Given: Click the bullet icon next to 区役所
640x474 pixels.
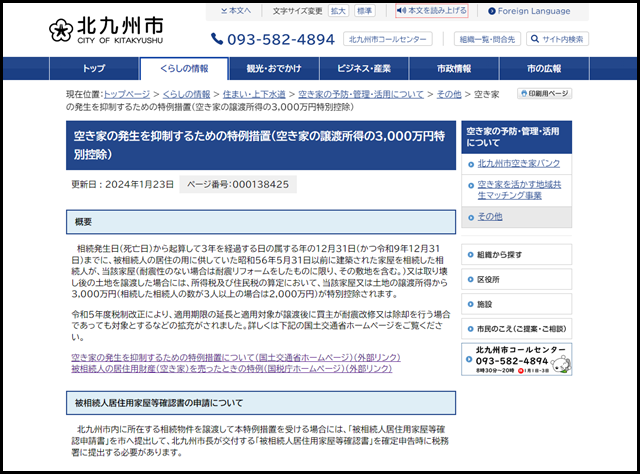Looking at the screenshot, I should click(470, 280).
